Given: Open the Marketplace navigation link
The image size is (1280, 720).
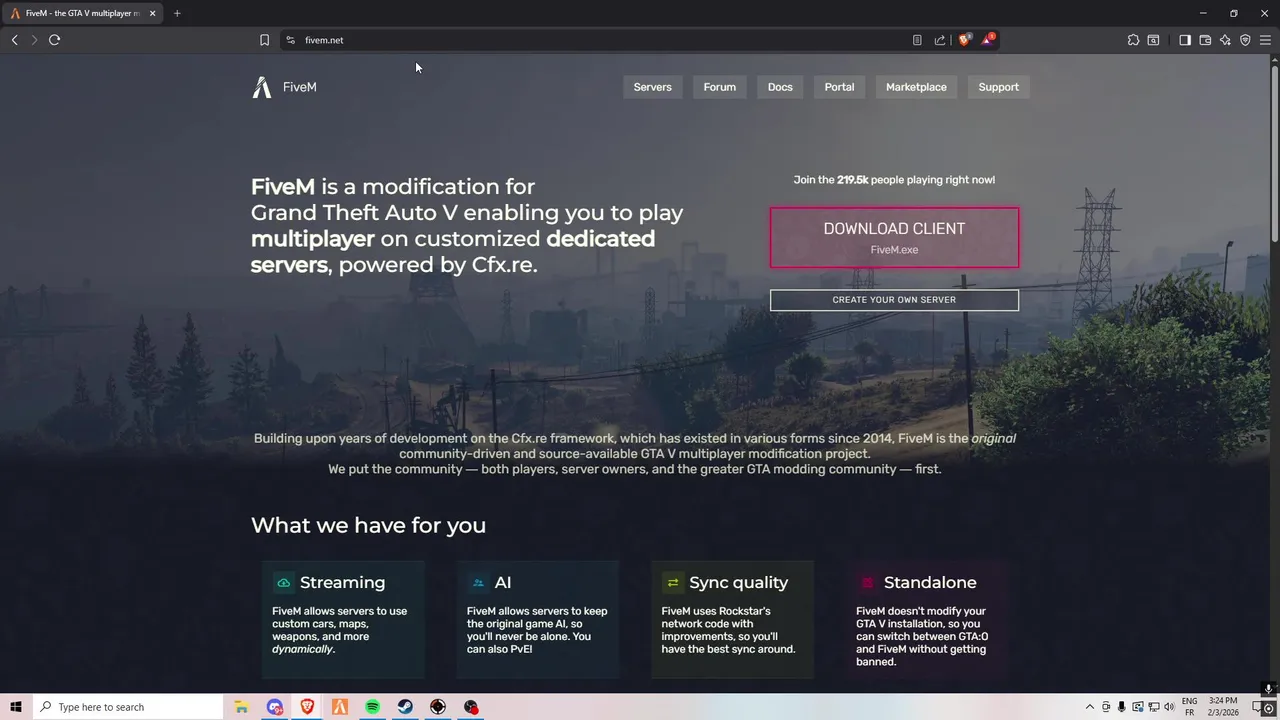Looking at the screenshot, I should [x=916, y=87].
